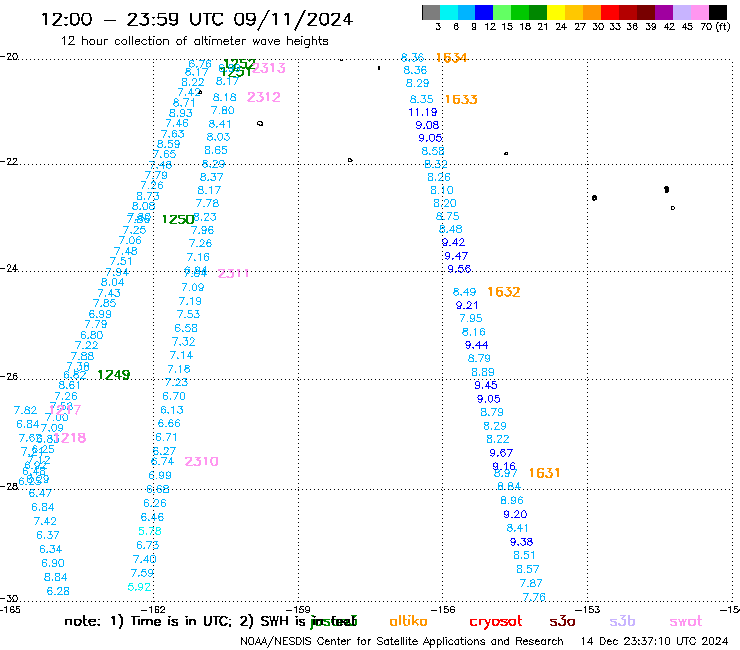Click the wave height value '9.08'
Screen dimensions: 740x650
tap(427, 125)
